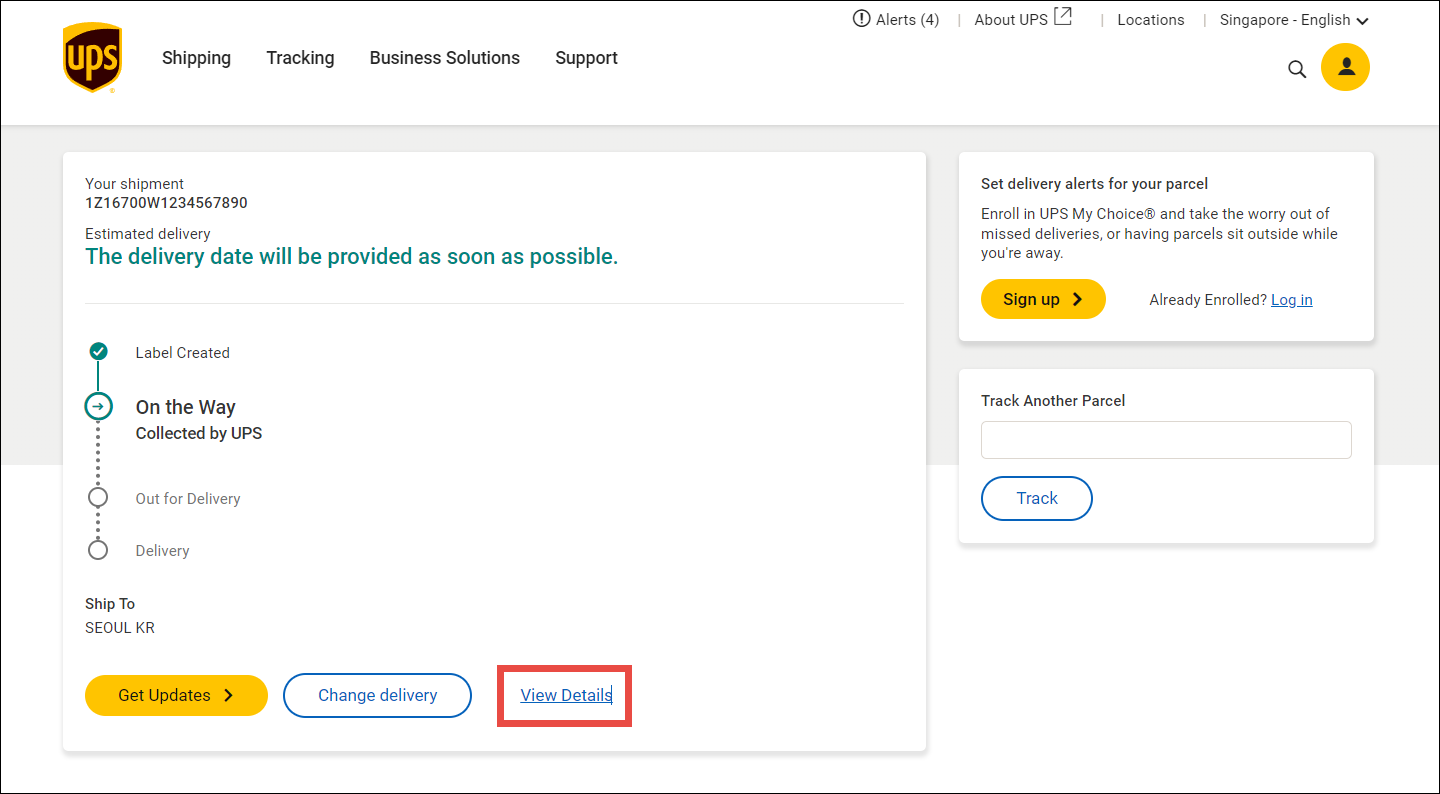
Task: Click the Get Updates button
Action: click(x=176, y=695)
